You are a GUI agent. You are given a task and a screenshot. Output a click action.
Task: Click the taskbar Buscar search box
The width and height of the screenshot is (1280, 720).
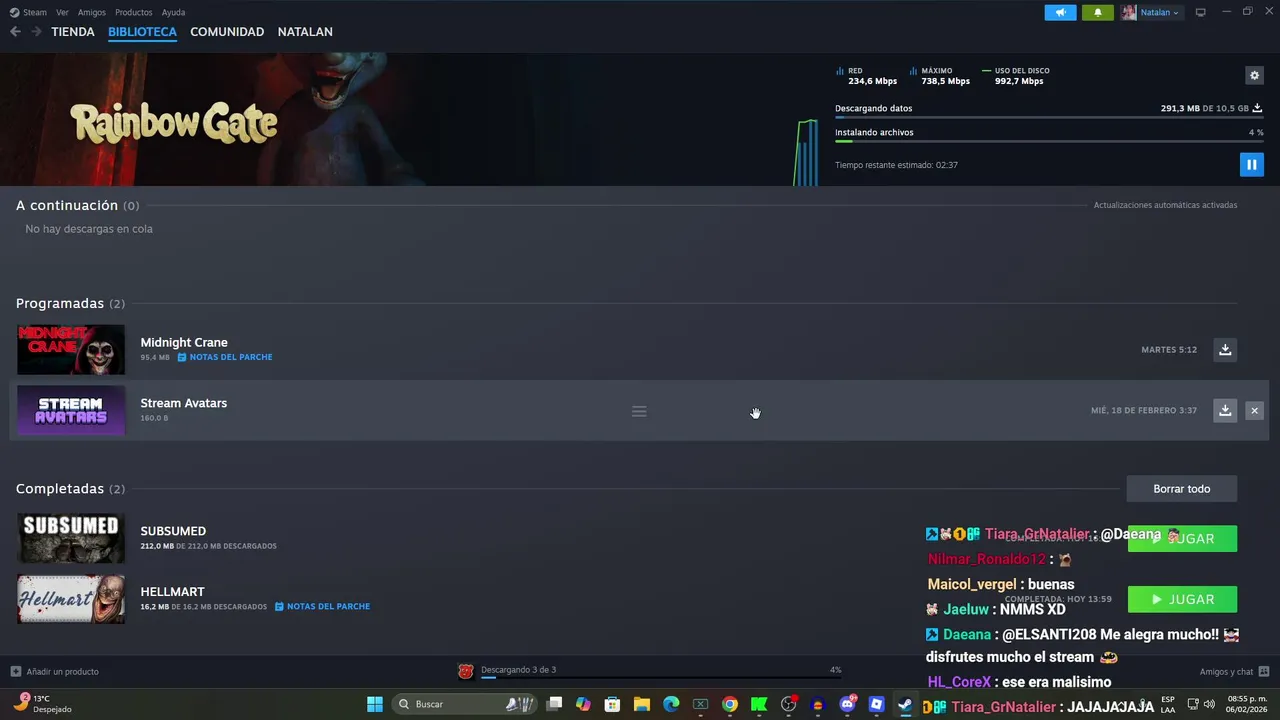tap(465, 704)
